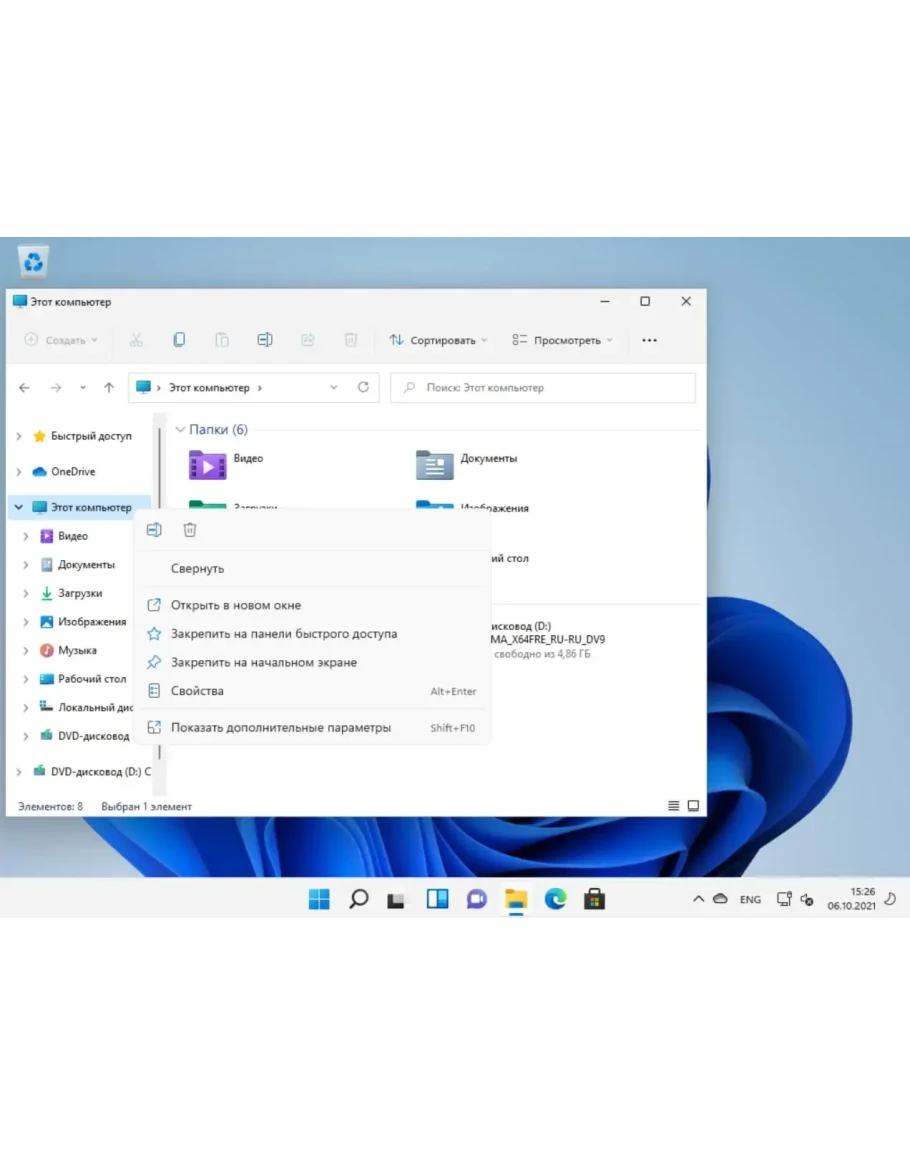Open the Просмотреть dropdown menu
The height and width of the screenshot is (1155, 910).
[562, 340]
